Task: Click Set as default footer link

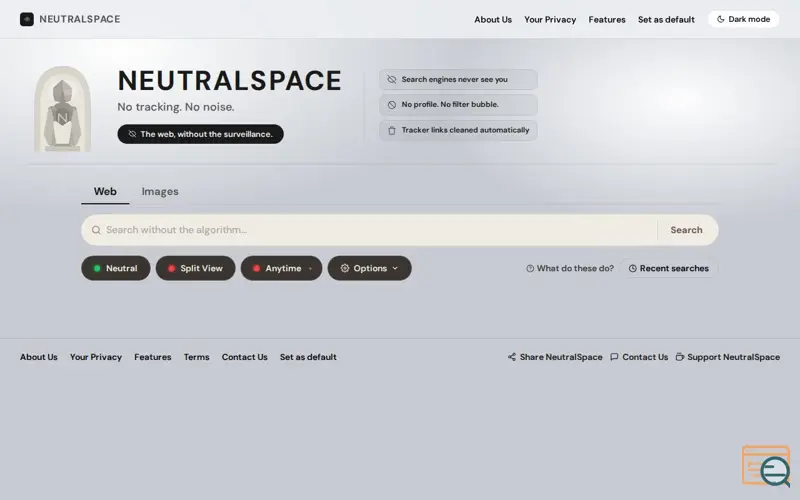Action: click(308, 357)
